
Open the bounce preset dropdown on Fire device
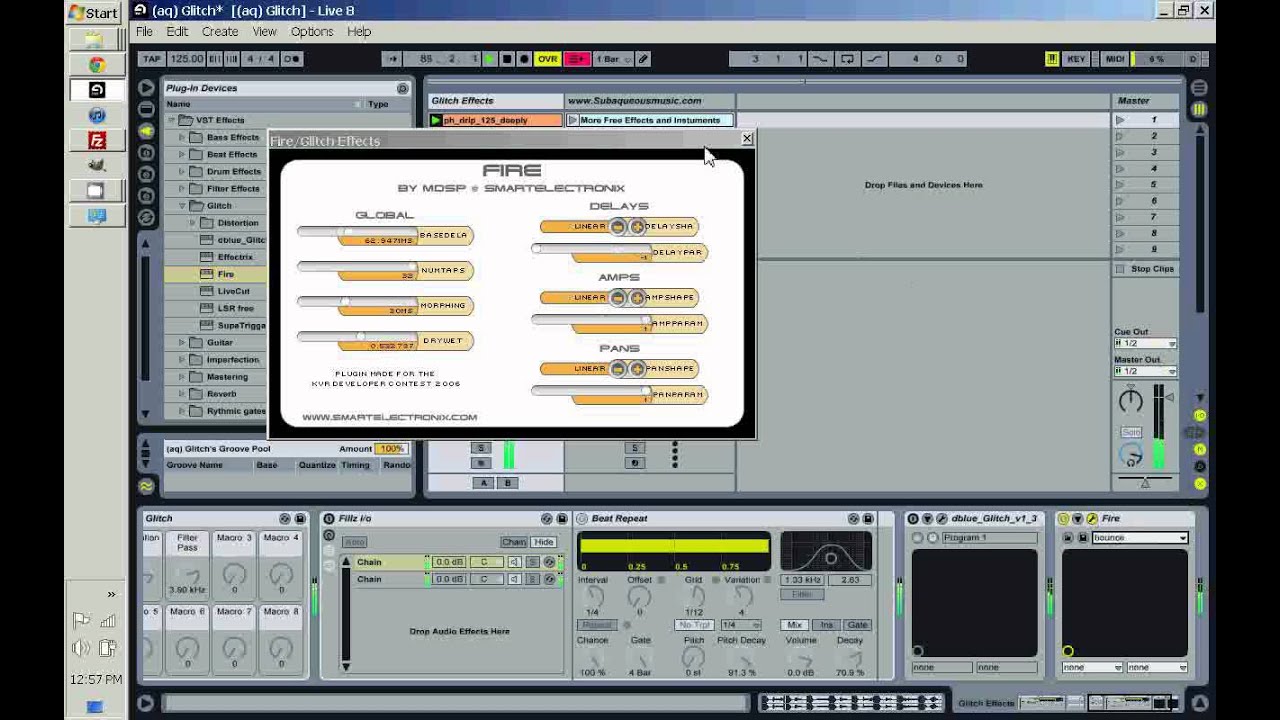pos(1141,538)
